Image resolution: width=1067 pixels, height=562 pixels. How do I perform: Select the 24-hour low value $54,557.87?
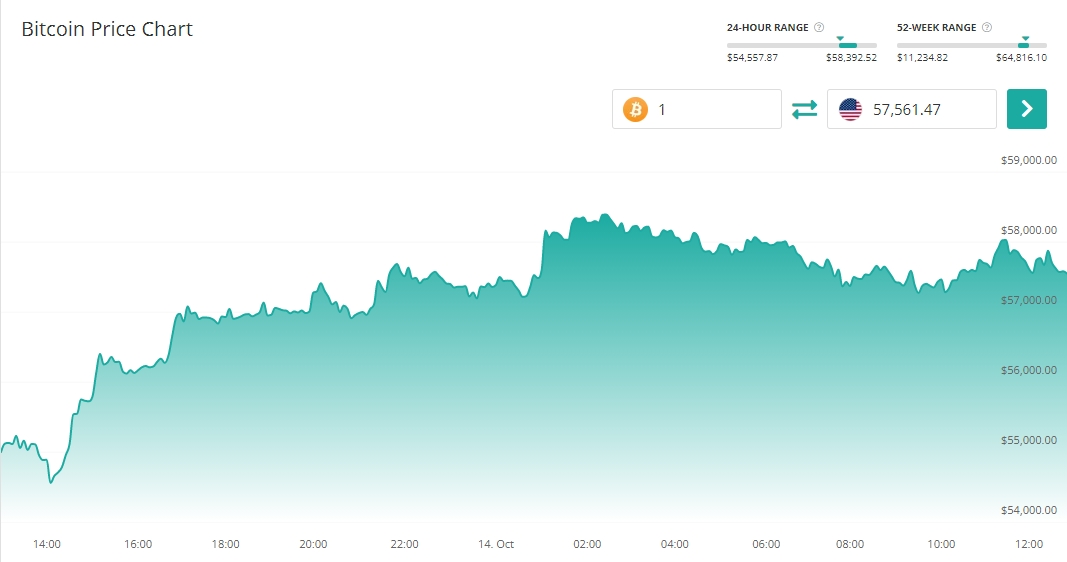(752, 58)
